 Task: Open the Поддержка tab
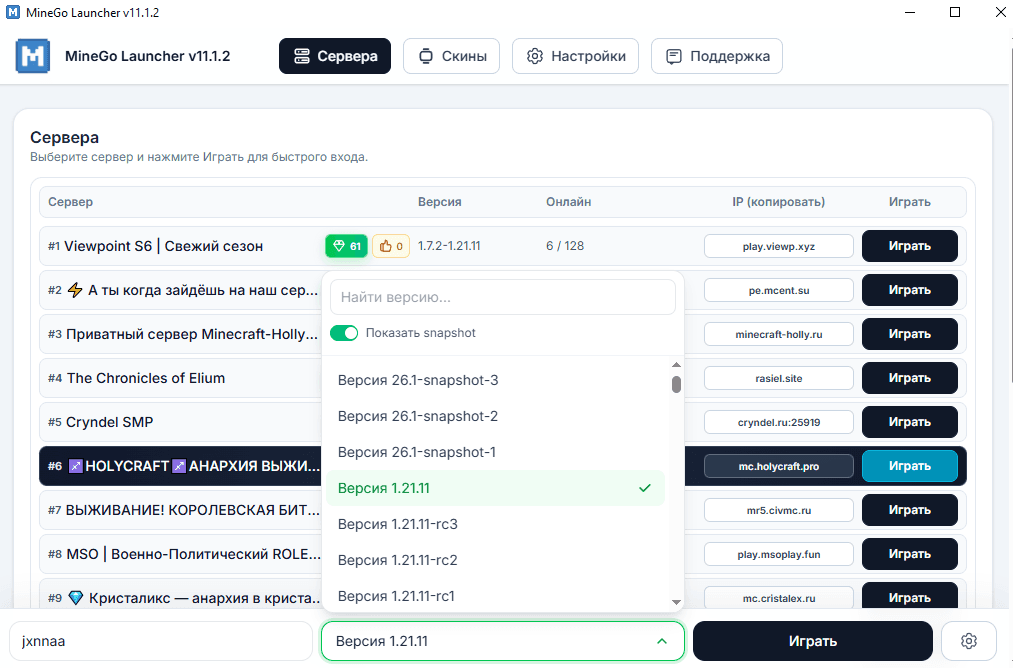[x=716, y=56]
